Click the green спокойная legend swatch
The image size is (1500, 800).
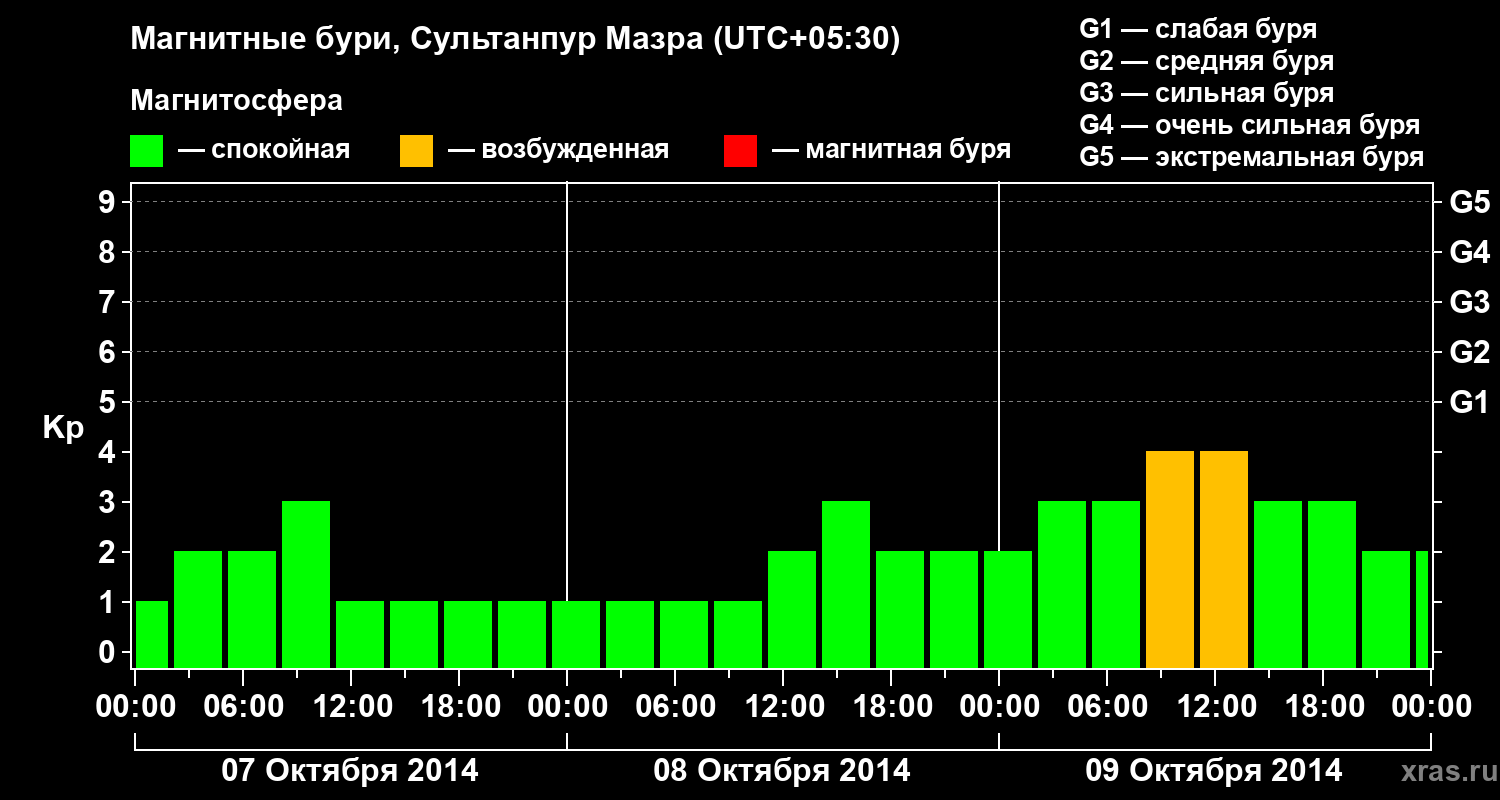click(147, 151)
